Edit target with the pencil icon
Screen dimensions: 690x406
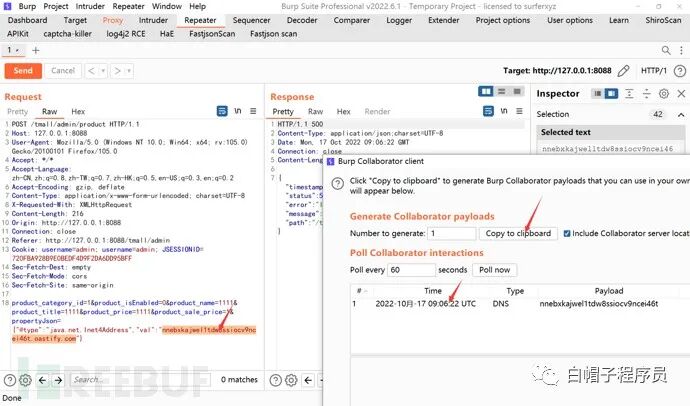pyautogui.click(x=624, y=71)
